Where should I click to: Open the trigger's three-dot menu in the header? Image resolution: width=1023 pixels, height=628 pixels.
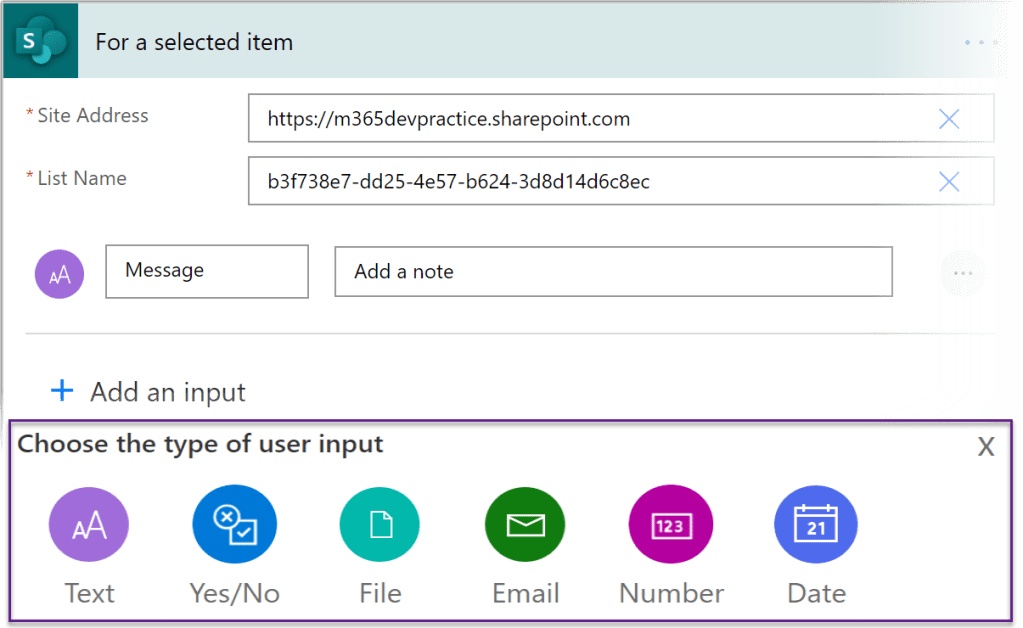click(981, 43)
